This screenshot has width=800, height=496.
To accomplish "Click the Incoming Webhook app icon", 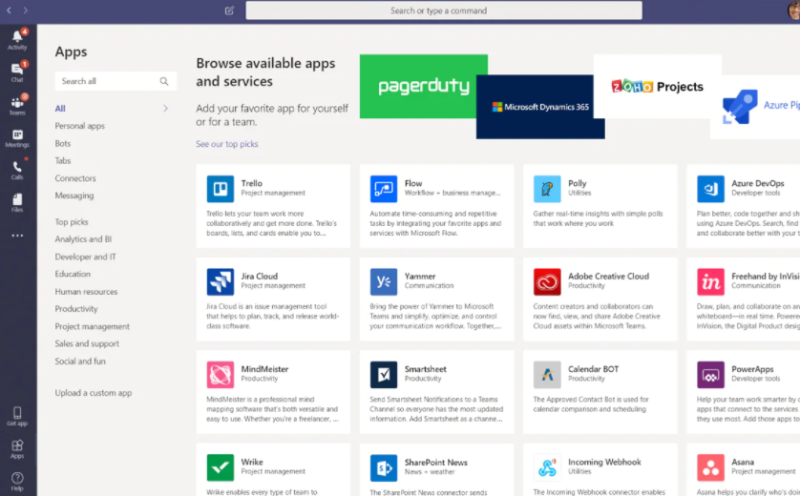I will tap(547, 467).
